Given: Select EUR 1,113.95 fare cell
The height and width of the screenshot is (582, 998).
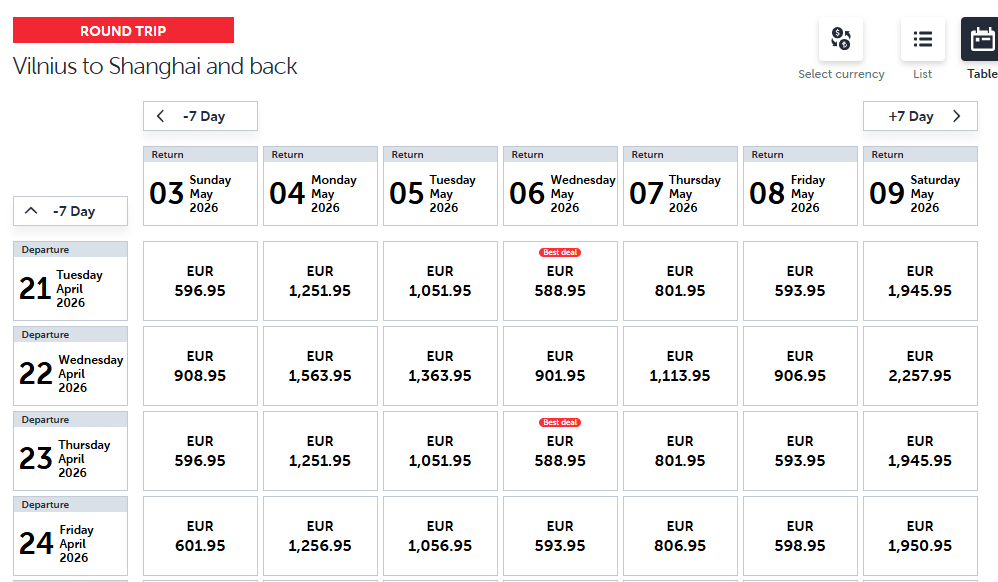Looking at the screenshot, I should [680, 366].
